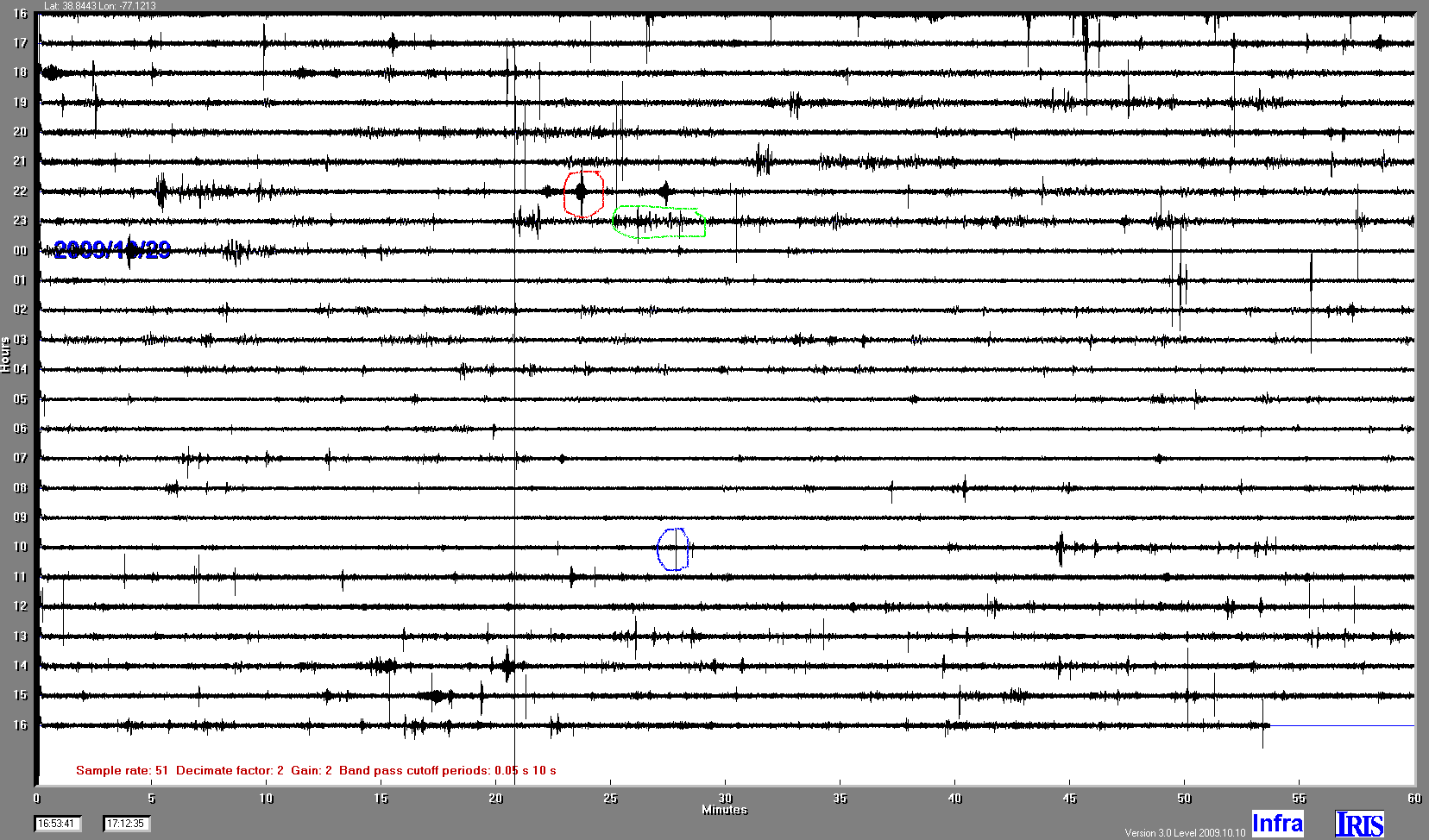This screenshot has width=1429, height=840.
Task: Click hour label 11
Action: point(20,577)
